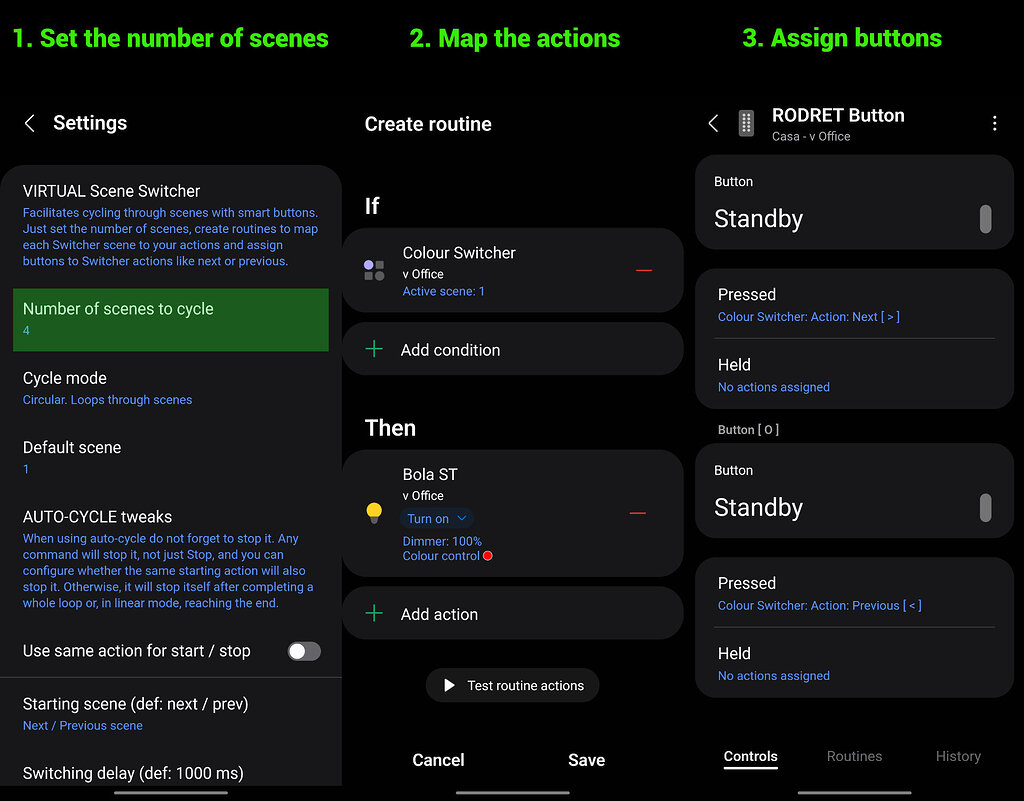The width and height of the screenshot is (1024, 801).
Task: Open Number of scenes to cycle setting
Action: pyautogui.click(x=170, y=319)
